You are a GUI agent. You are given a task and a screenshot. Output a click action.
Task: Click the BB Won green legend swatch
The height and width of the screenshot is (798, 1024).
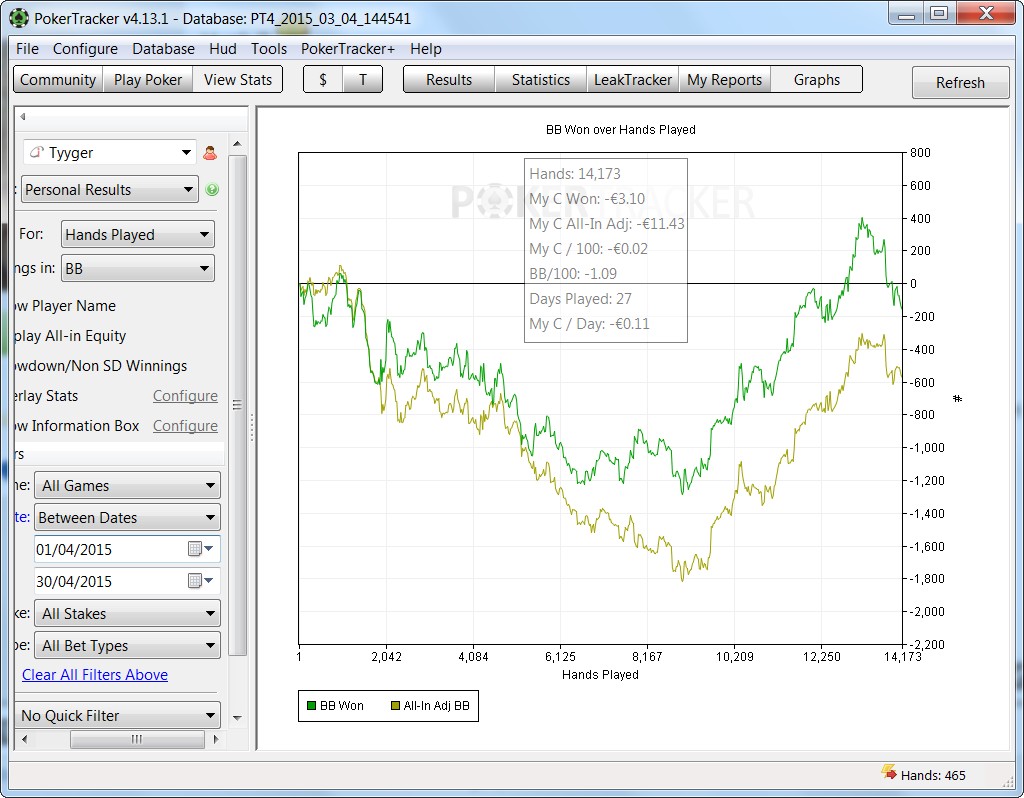[312, 706]
